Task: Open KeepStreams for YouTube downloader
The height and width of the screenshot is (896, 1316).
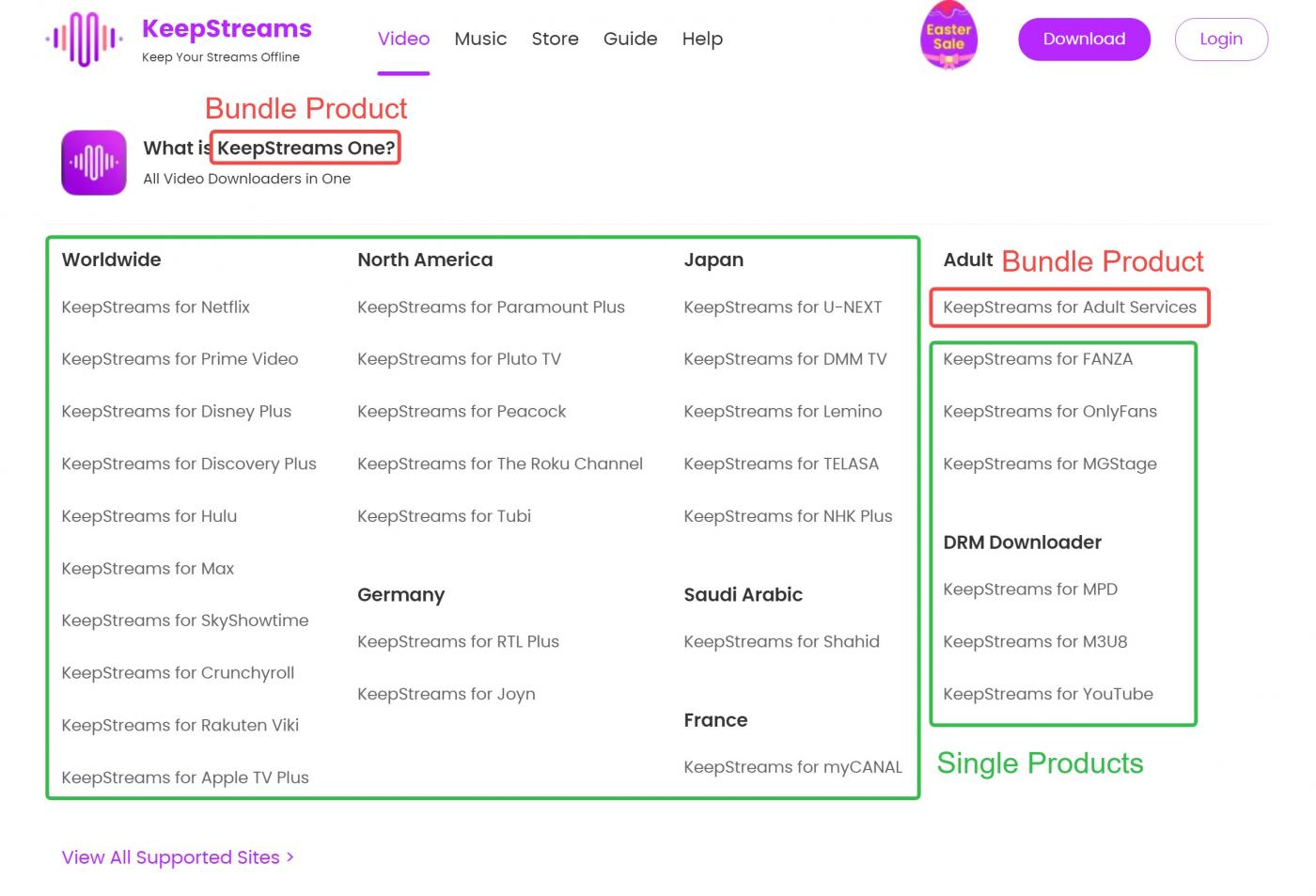Action: (x=1048, y=694)
